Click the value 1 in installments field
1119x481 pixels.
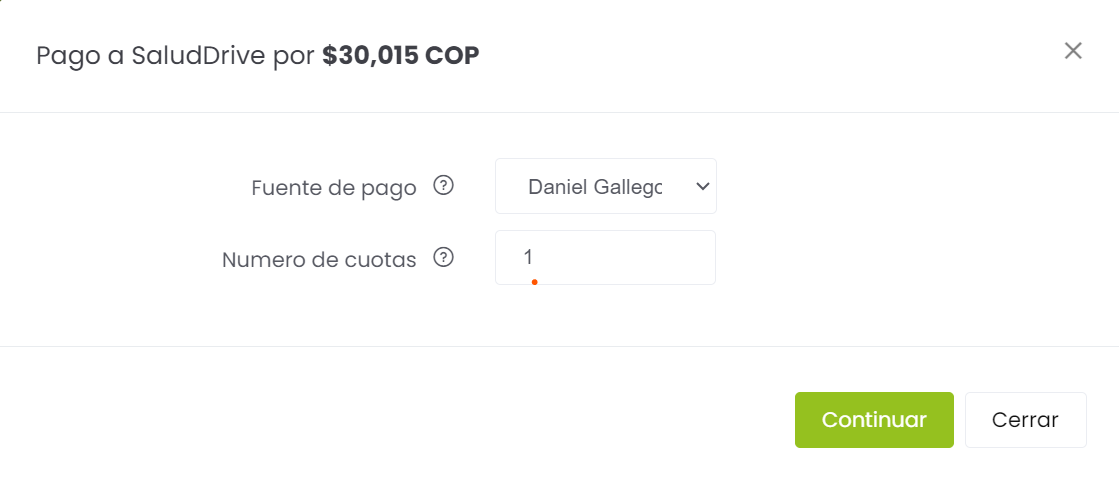(528, 258)
